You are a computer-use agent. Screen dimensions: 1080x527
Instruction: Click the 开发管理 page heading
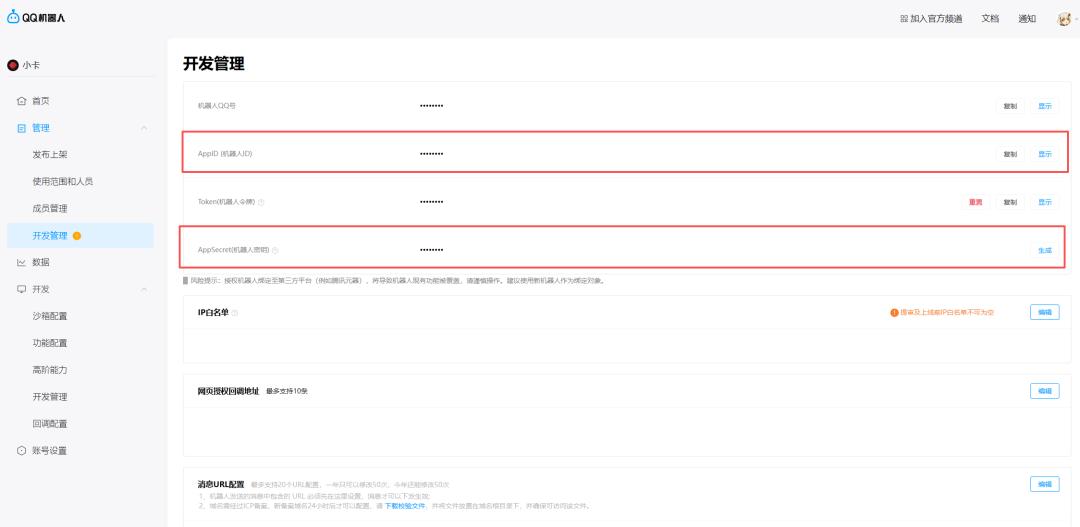click(x=214, y=64)
